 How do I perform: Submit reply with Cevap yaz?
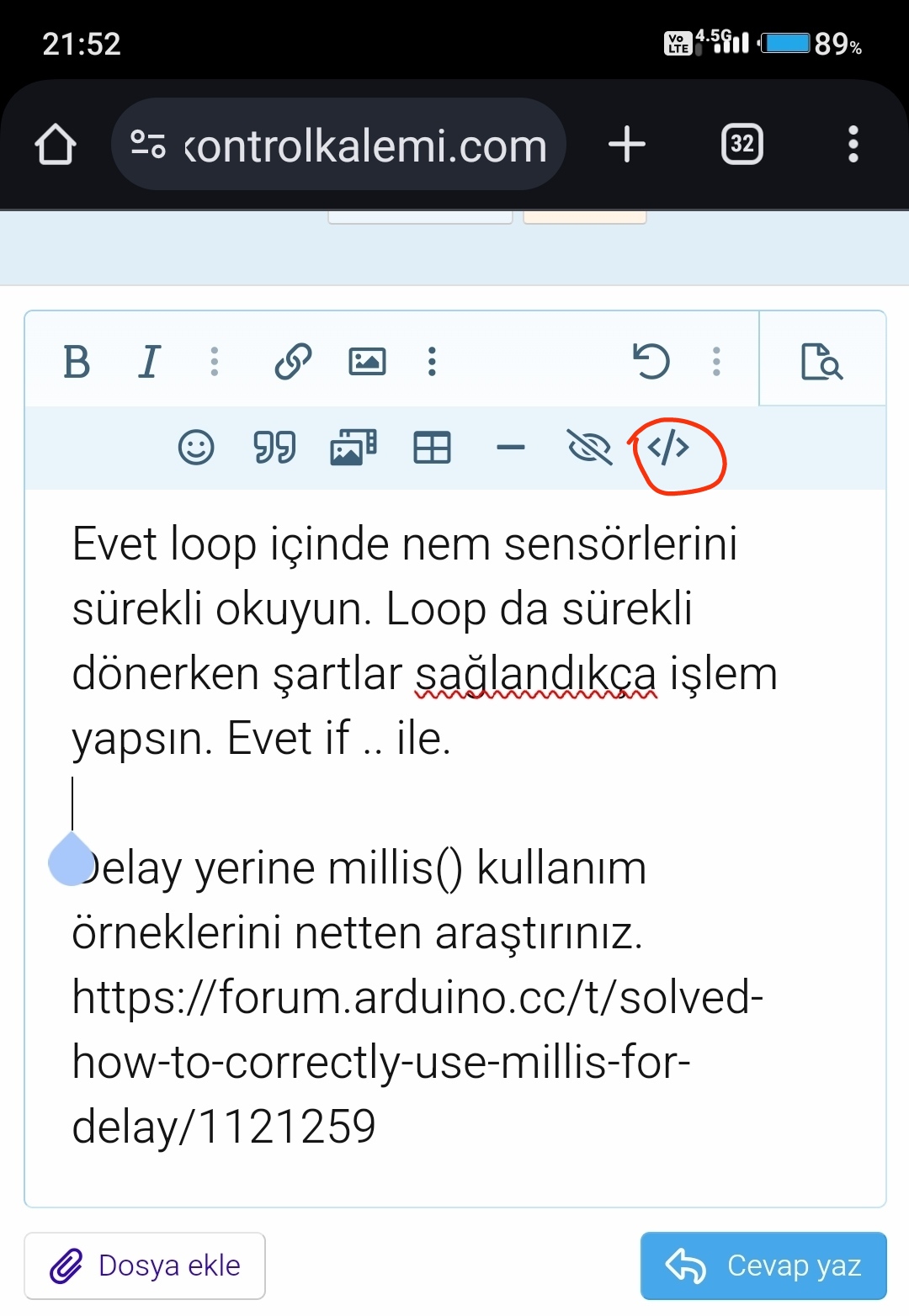[x=763, y=1266]
